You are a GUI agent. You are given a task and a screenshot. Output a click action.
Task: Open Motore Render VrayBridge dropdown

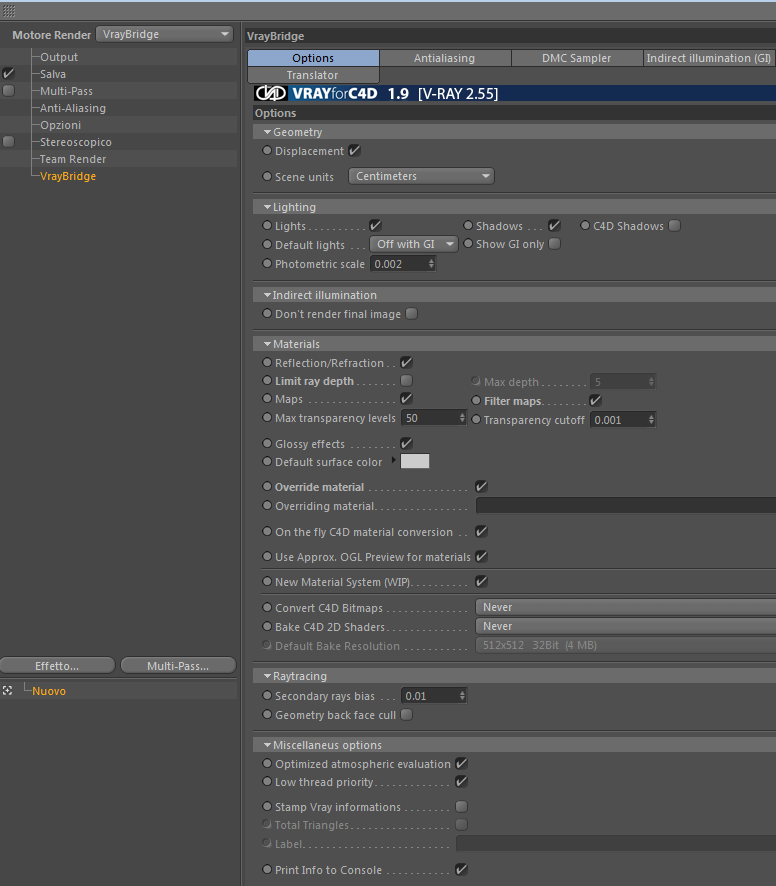(164, 34)
